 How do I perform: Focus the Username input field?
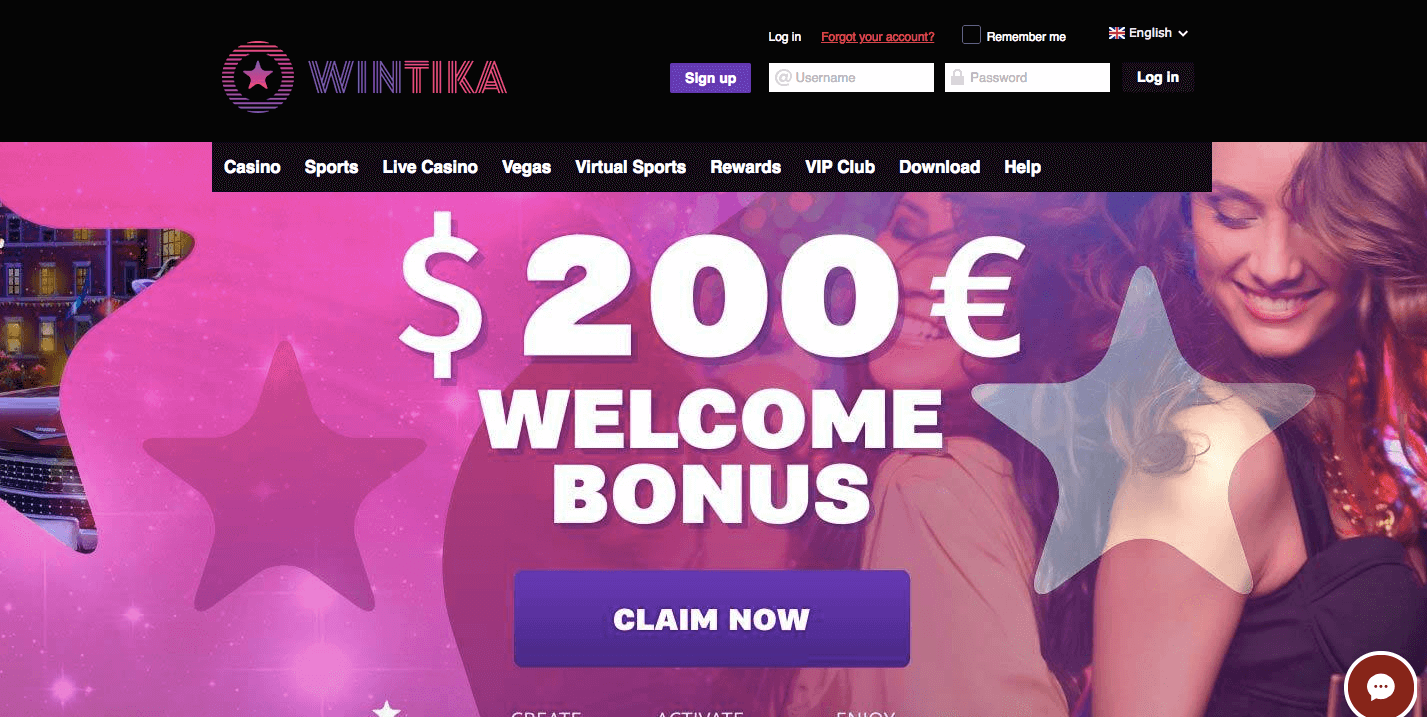click(851, 77)
